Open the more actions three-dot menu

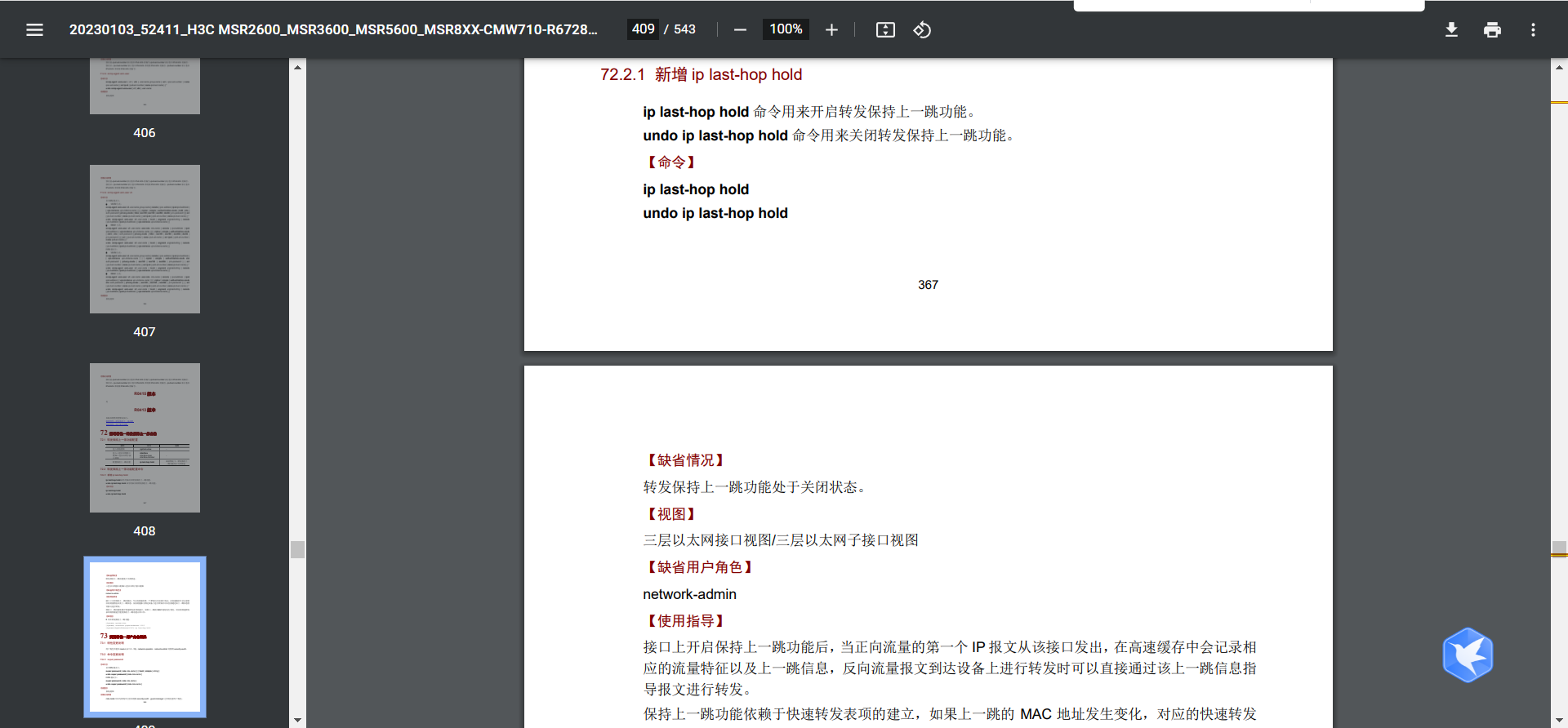click(1533, 30)
